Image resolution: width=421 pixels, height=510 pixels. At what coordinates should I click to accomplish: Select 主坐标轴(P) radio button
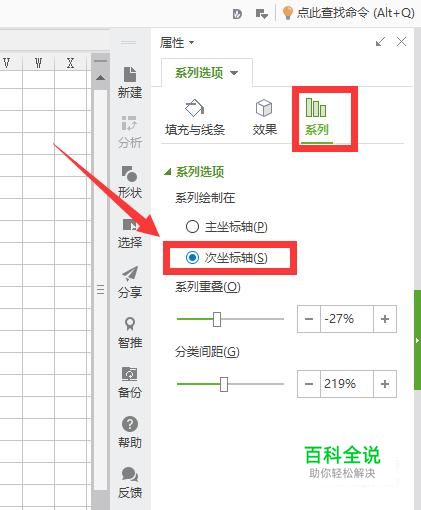(x=226, y=227)
